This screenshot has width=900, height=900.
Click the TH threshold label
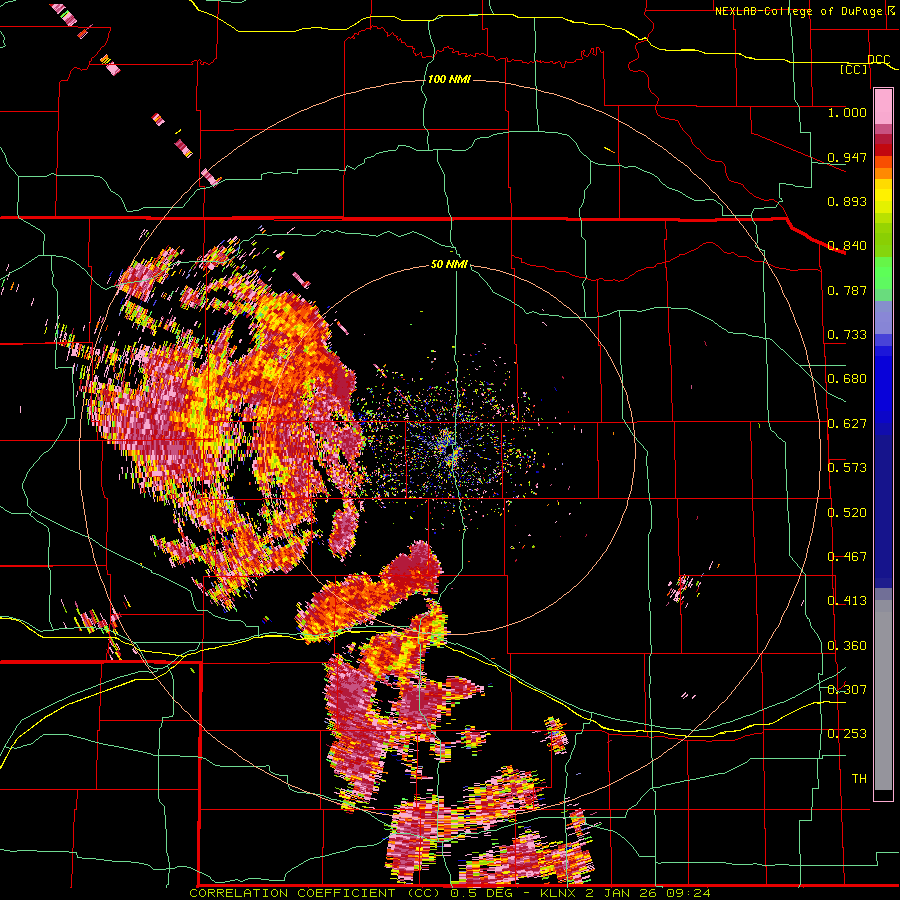click(x=859, y=779)
